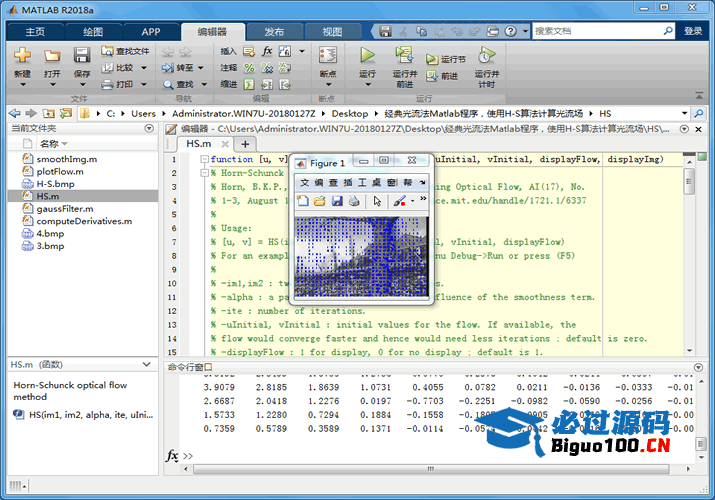Viewport: 715px width, 500px height.
Task: Click Advance (前进) button
Action: pyautogui.click(x=441, y=76)
